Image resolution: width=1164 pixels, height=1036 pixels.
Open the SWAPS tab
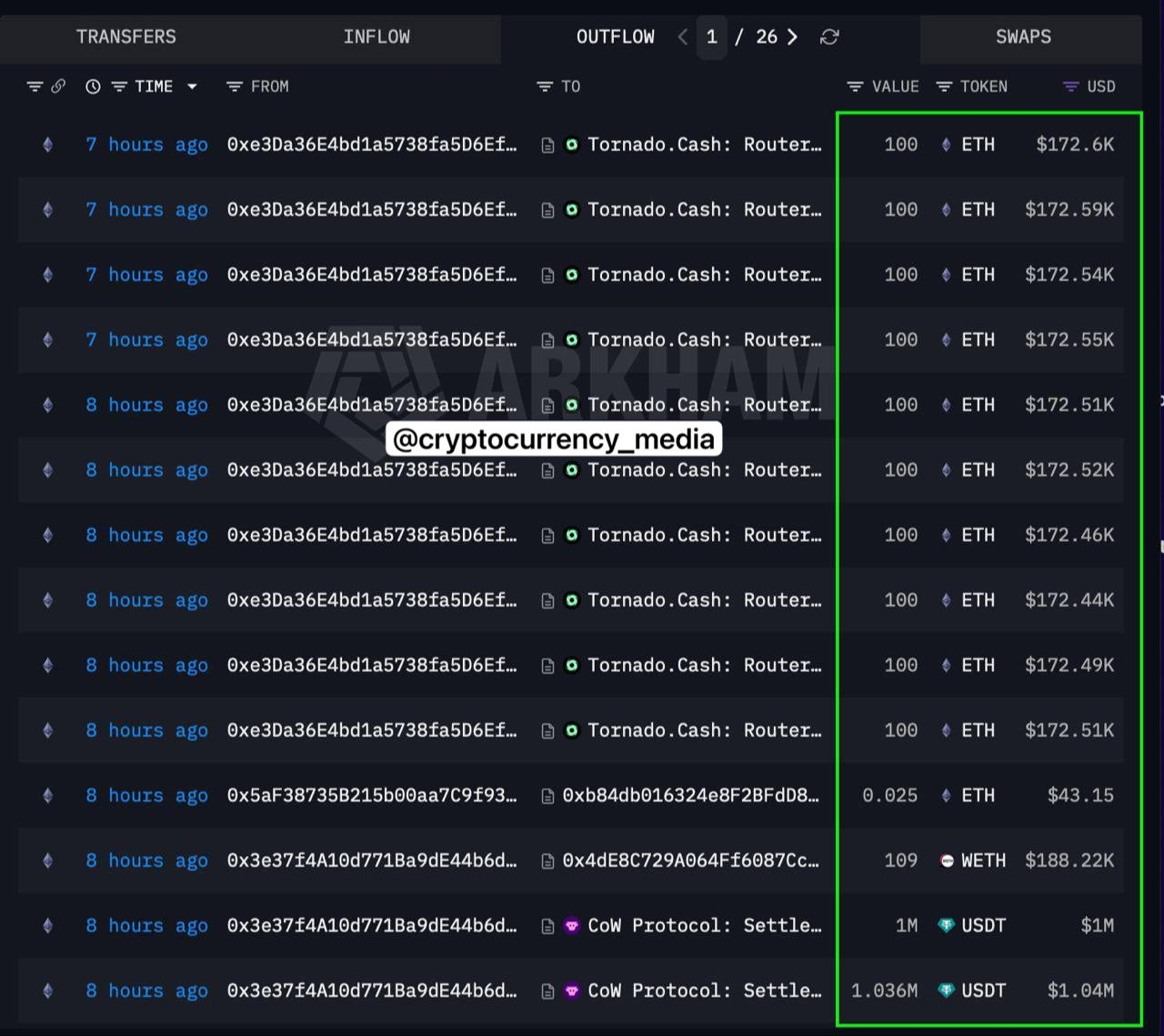(1023, 37)
